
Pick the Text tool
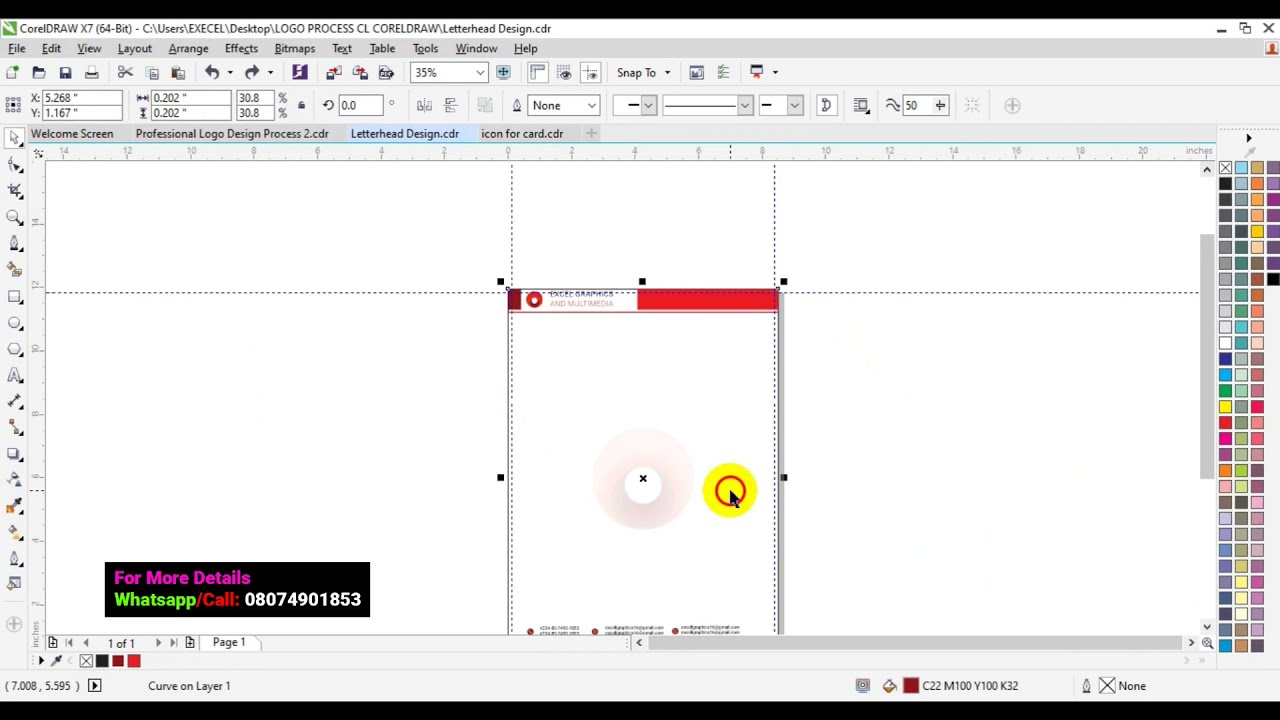15,375
